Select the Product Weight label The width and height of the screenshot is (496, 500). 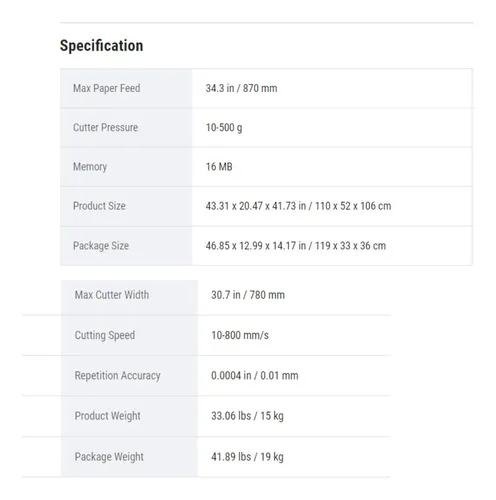click(107, 416)
